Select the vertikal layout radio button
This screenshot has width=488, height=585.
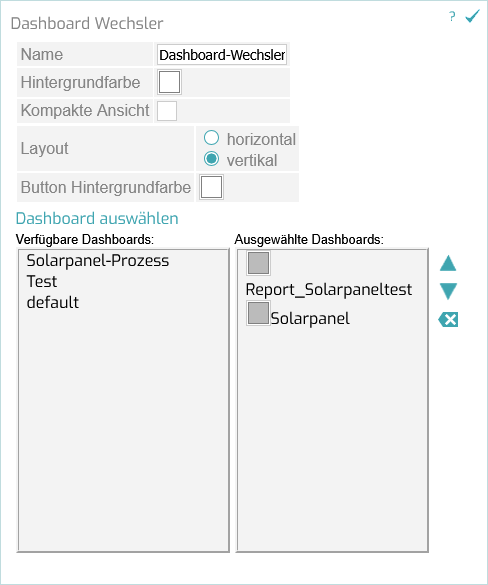pos(211,159)
